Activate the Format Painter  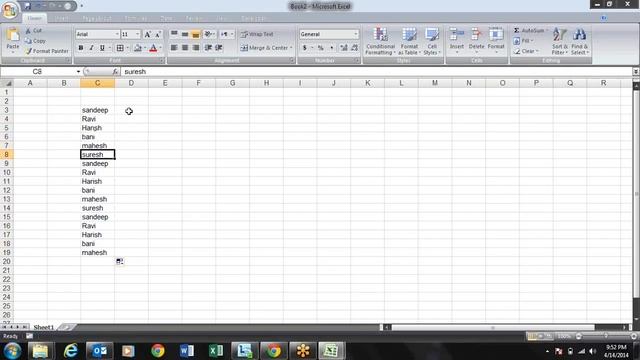tap(47, 51)
